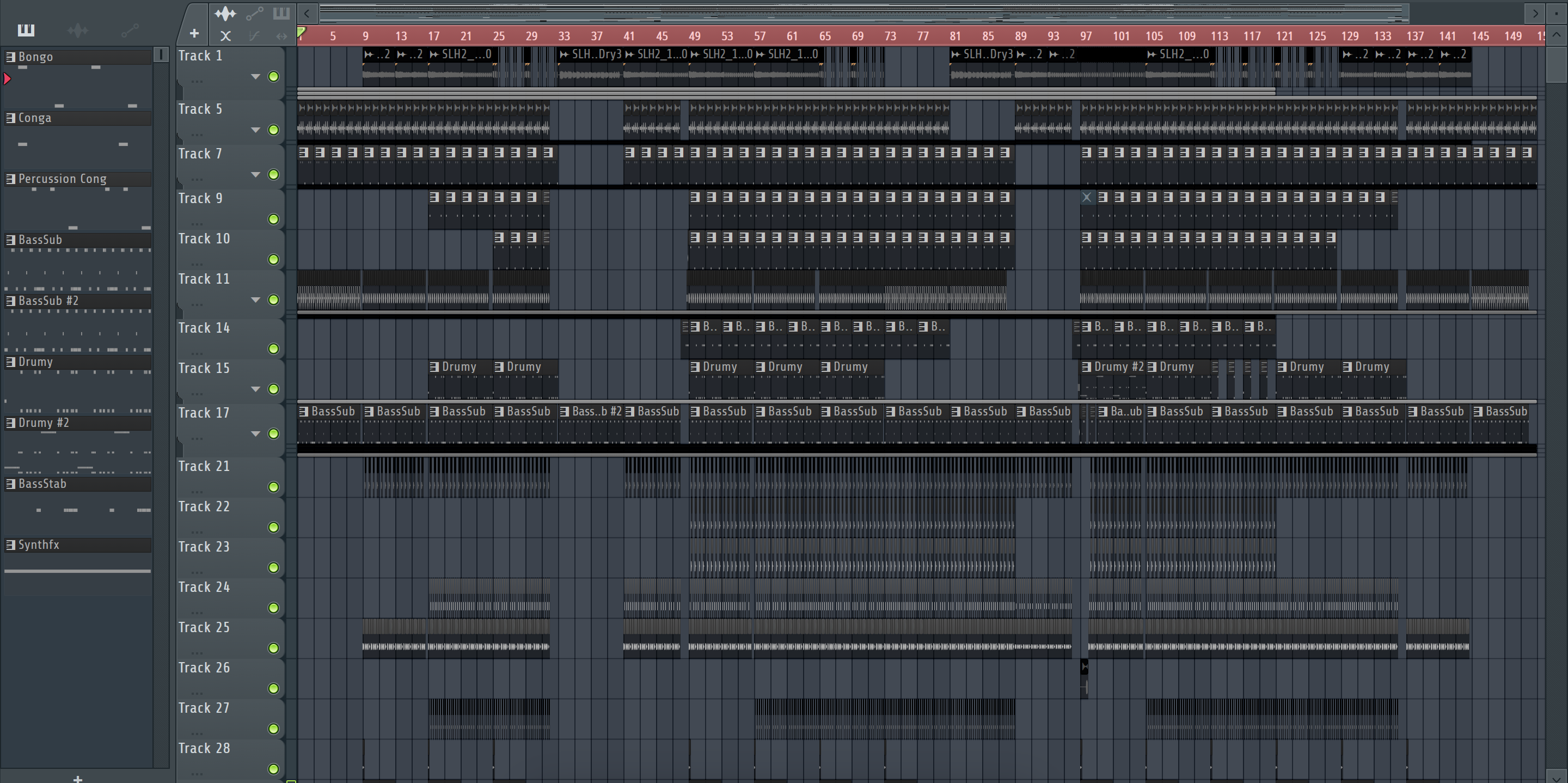This screenshot has width=1568, height=783.
Task: Click the Track 23 header label
Action: point(204,547)
